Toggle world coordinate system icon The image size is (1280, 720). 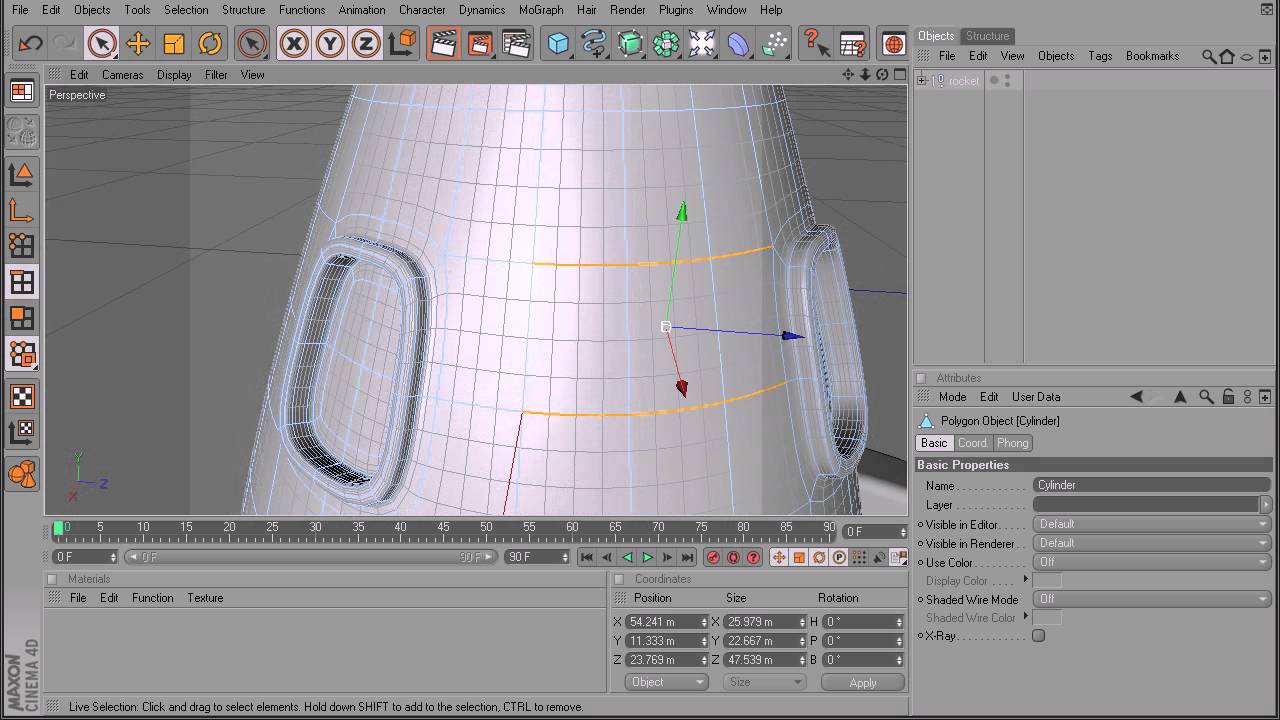click(402, 43)
